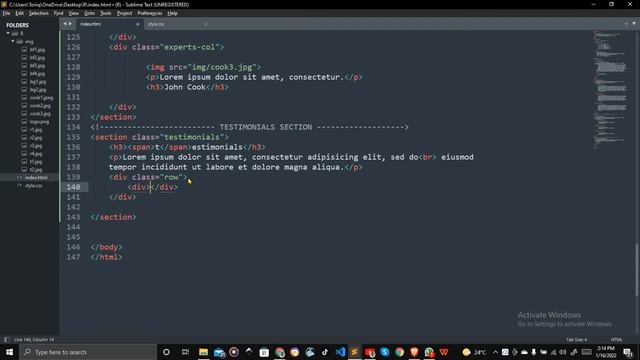The height and width of the screenshot is (360, 640).
Task: Click the Windows Start button
Action: pyautogui.click(x=9, y=352)
